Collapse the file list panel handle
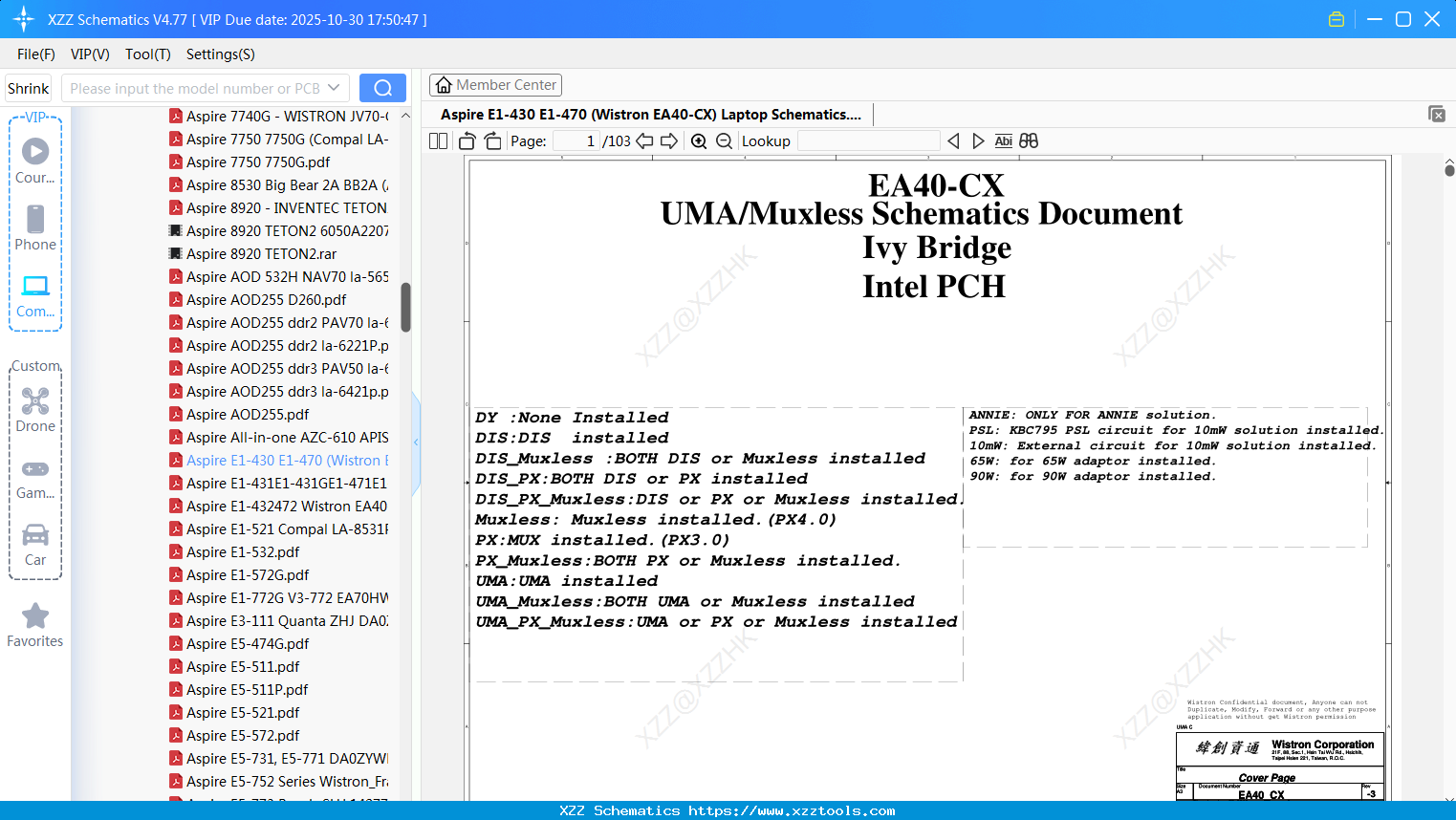Screen dimensions: 1456x820 coord(416,442)
